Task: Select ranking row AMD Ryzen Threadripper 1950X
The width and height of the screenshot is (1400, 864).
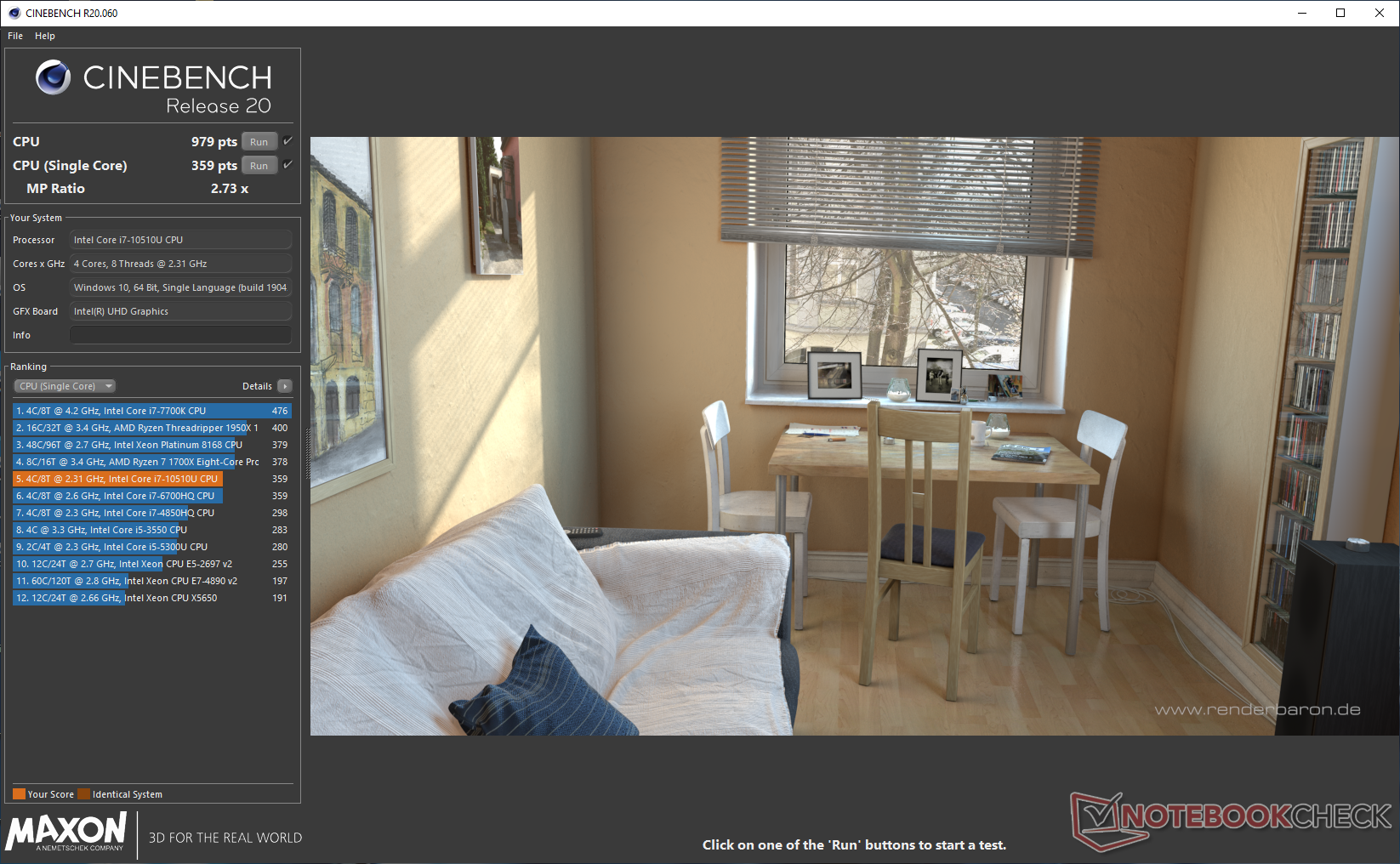Action: click(x=152, y=428)
